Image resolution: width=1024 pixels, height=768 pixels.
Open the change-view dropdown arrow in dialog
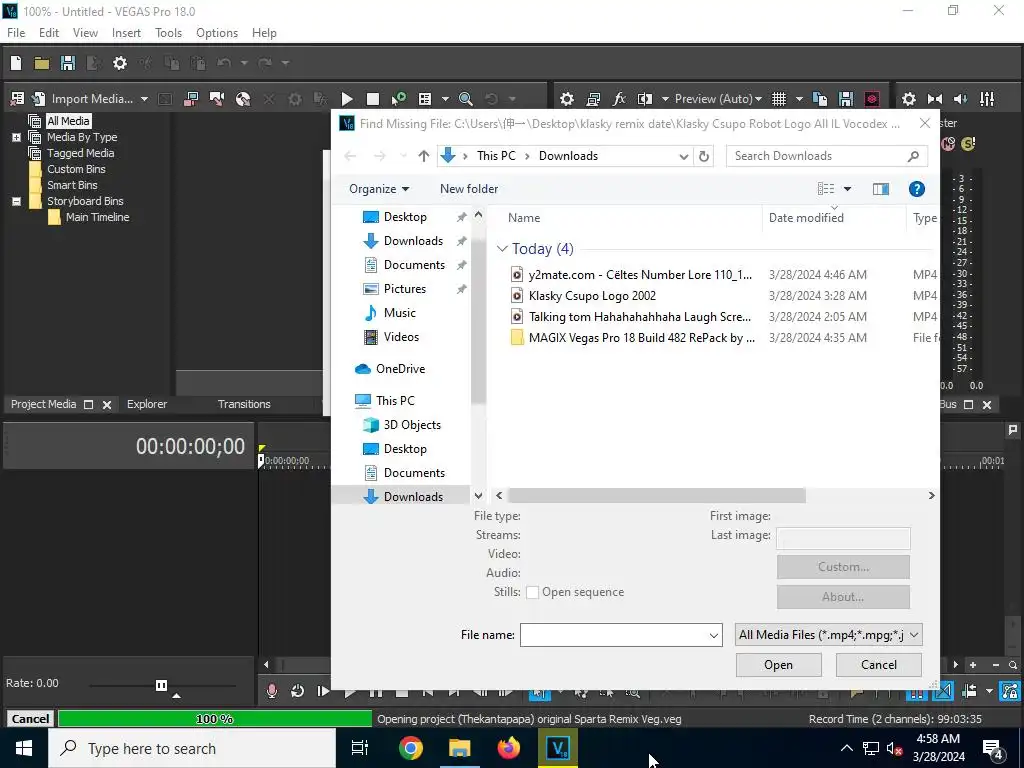tap(848, 189)
